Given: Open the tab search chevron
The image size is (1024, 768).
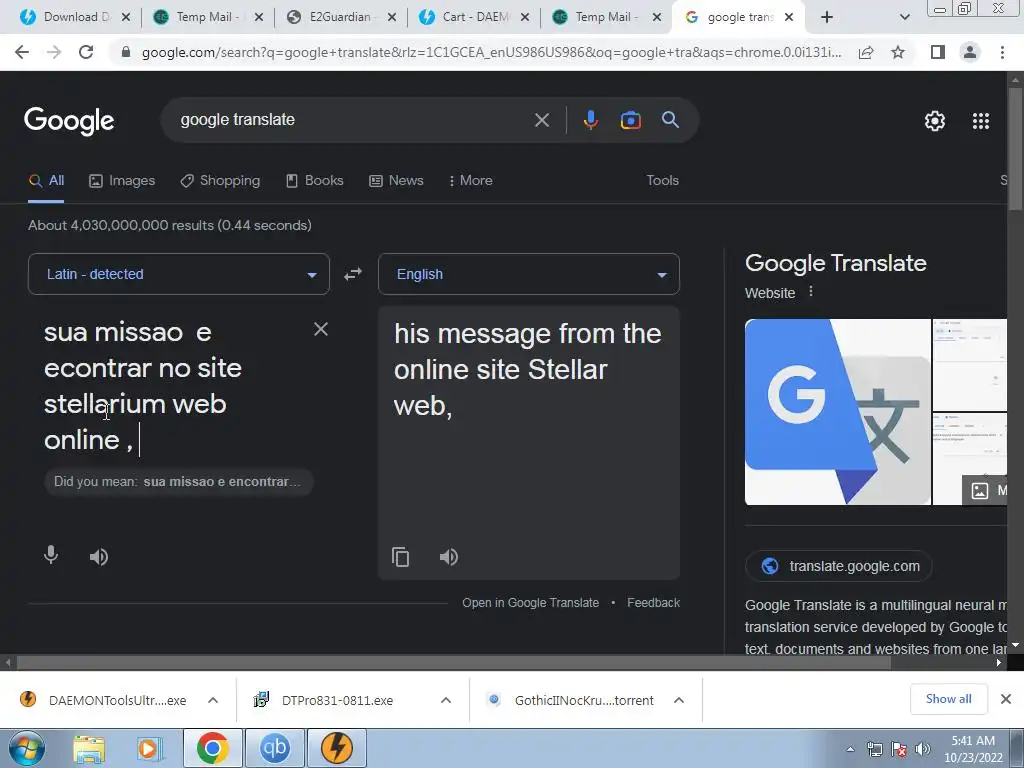Looking at the screenshot, I should (904, 18).
